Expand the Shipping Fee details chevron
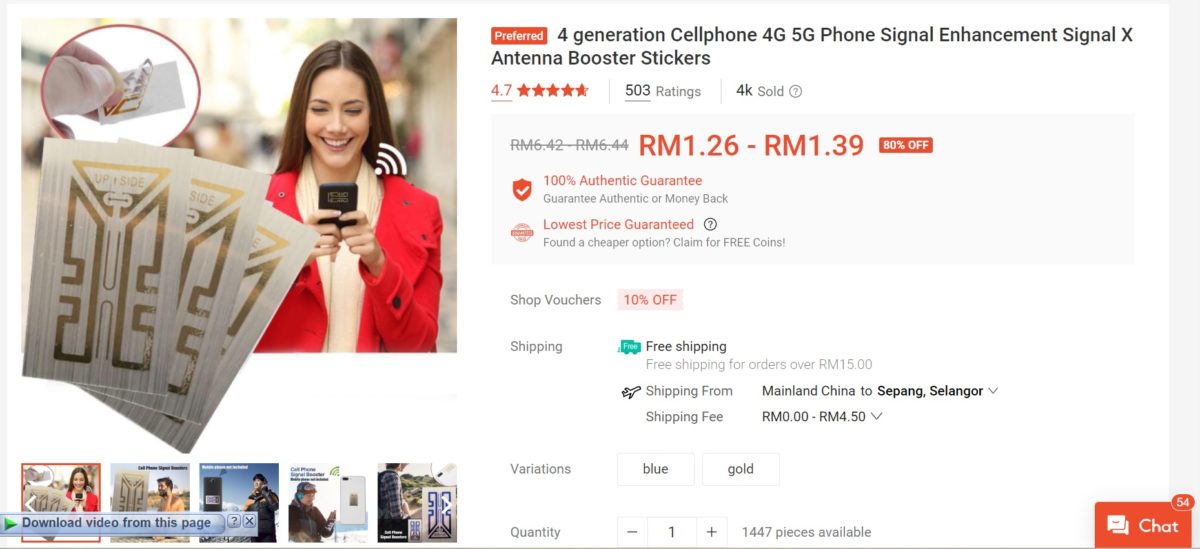 point(877,417)
